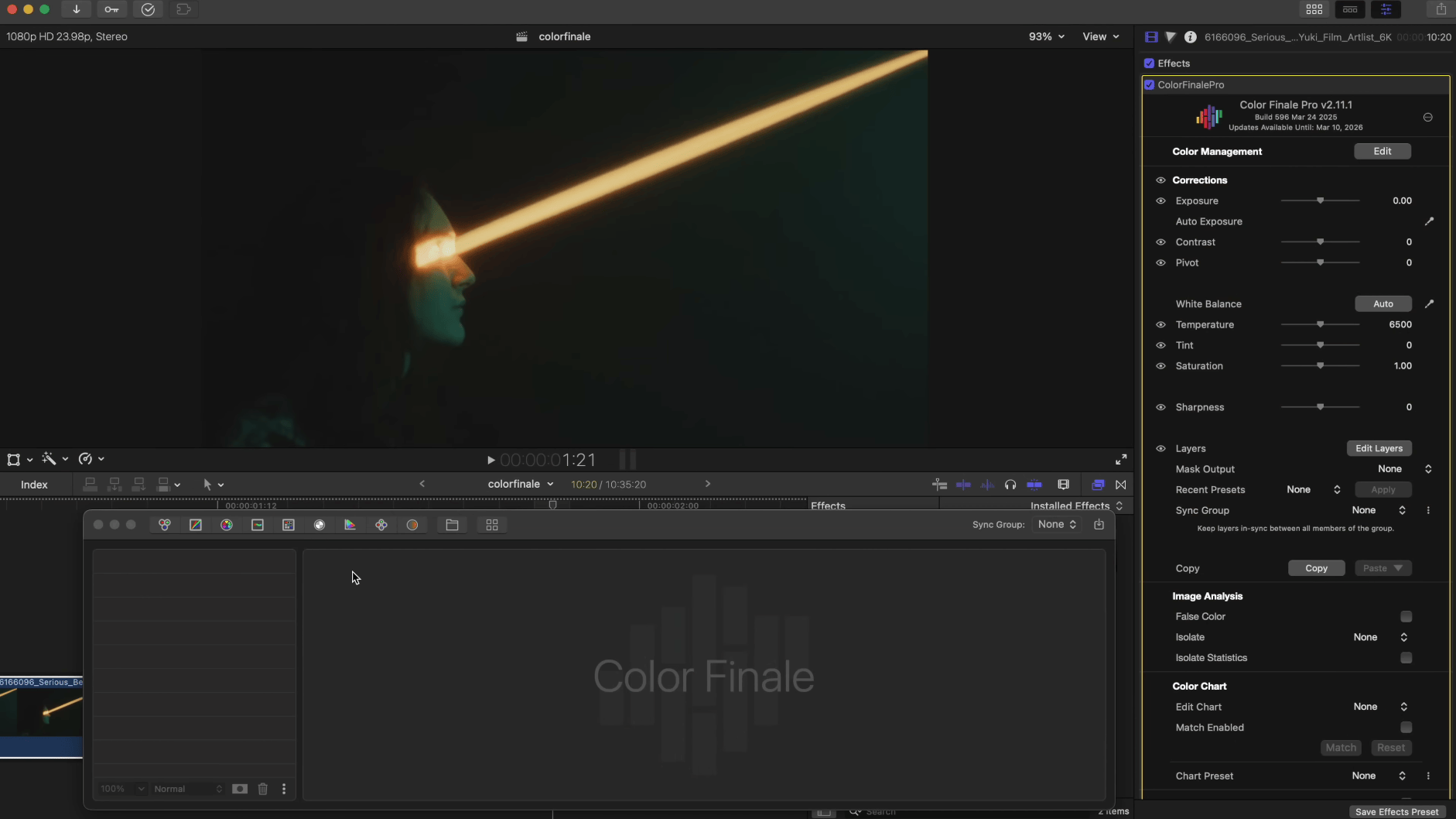
Task: Delete layer with the trash icon
Action: pyautogui.click(x=263, y=789)
